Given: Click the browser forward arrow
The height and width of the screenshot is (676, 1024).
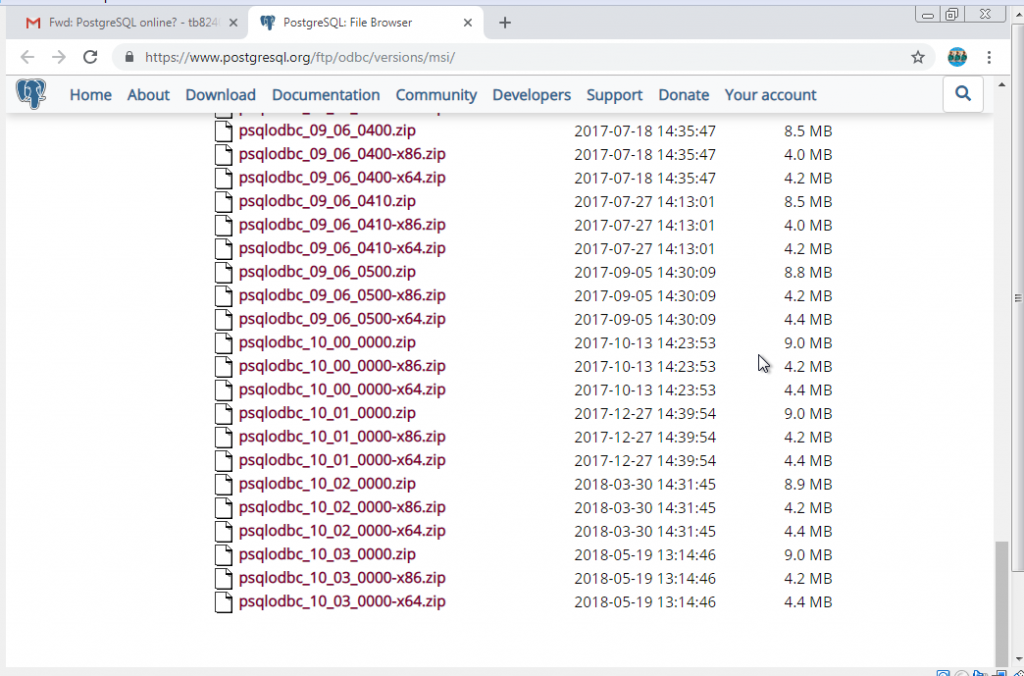Looking at the screenshot, I should [59, 57].
